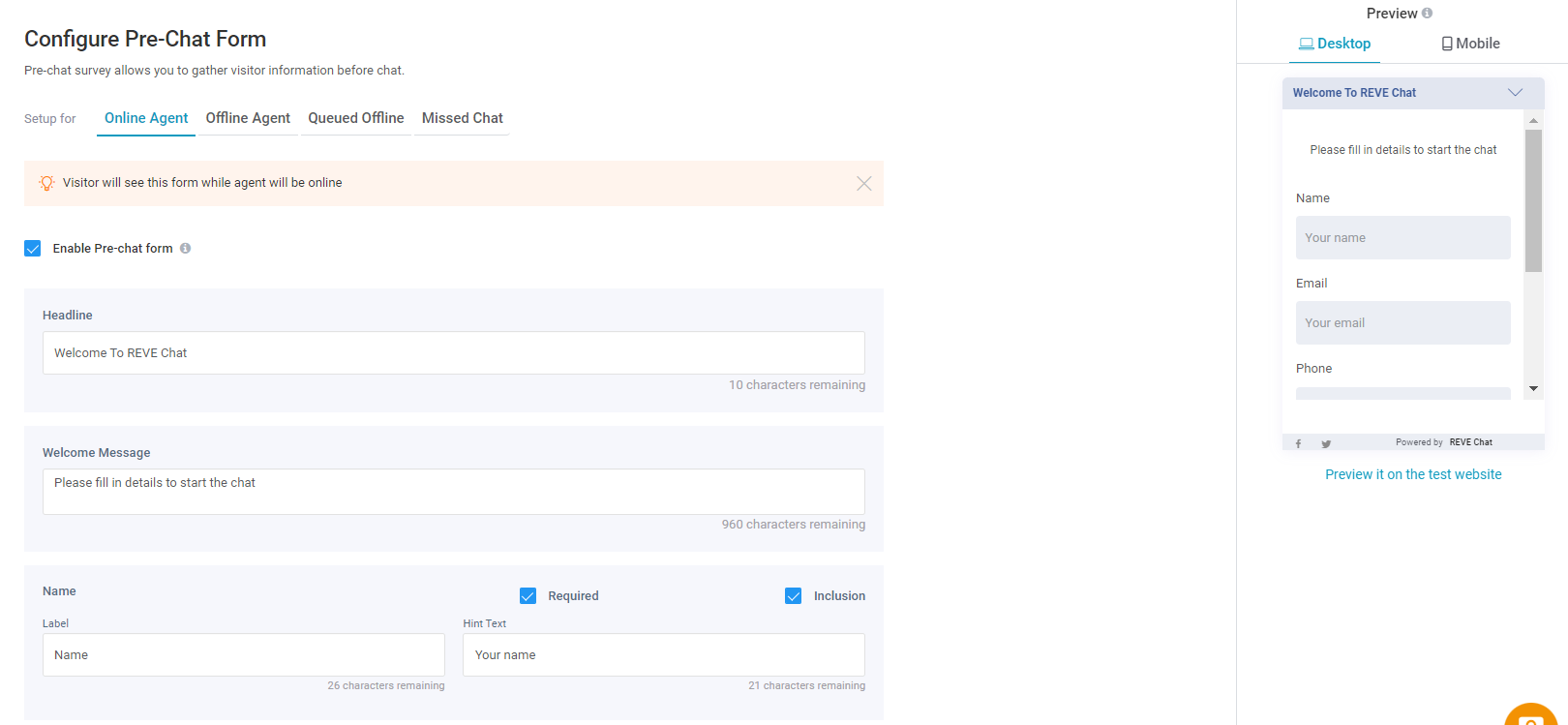
Task: Select the Mobile preview tab
Action: pyautogui.click(x=1470, y=44)
